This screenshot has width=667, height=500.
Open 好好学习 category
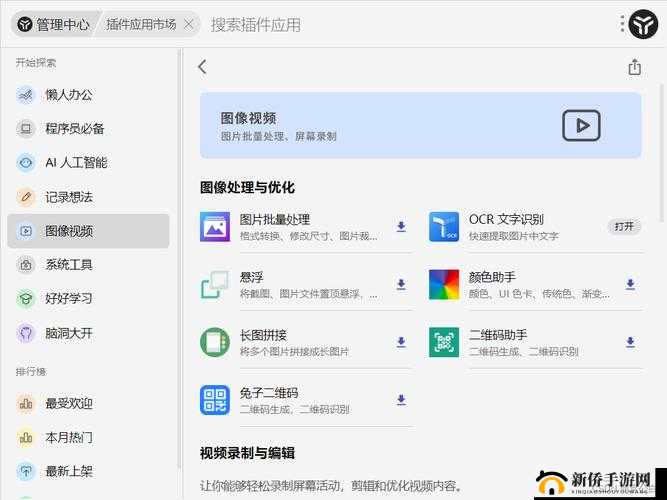coord(88,299)
